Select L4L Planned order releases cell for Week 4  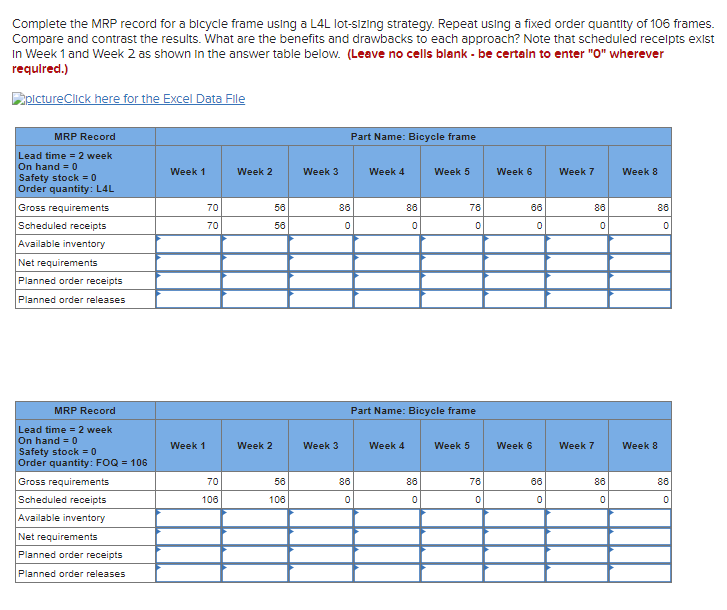point(387,299)
